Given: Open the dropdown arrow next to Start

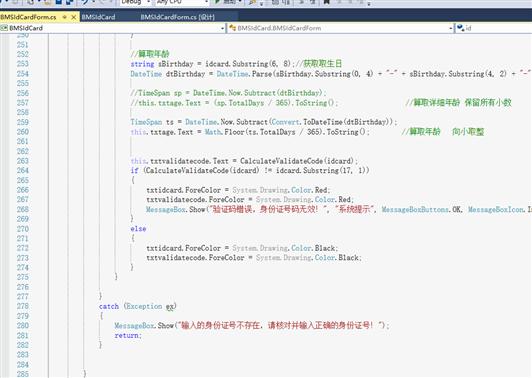Looking at the screenshot, I should pos(240,2).
